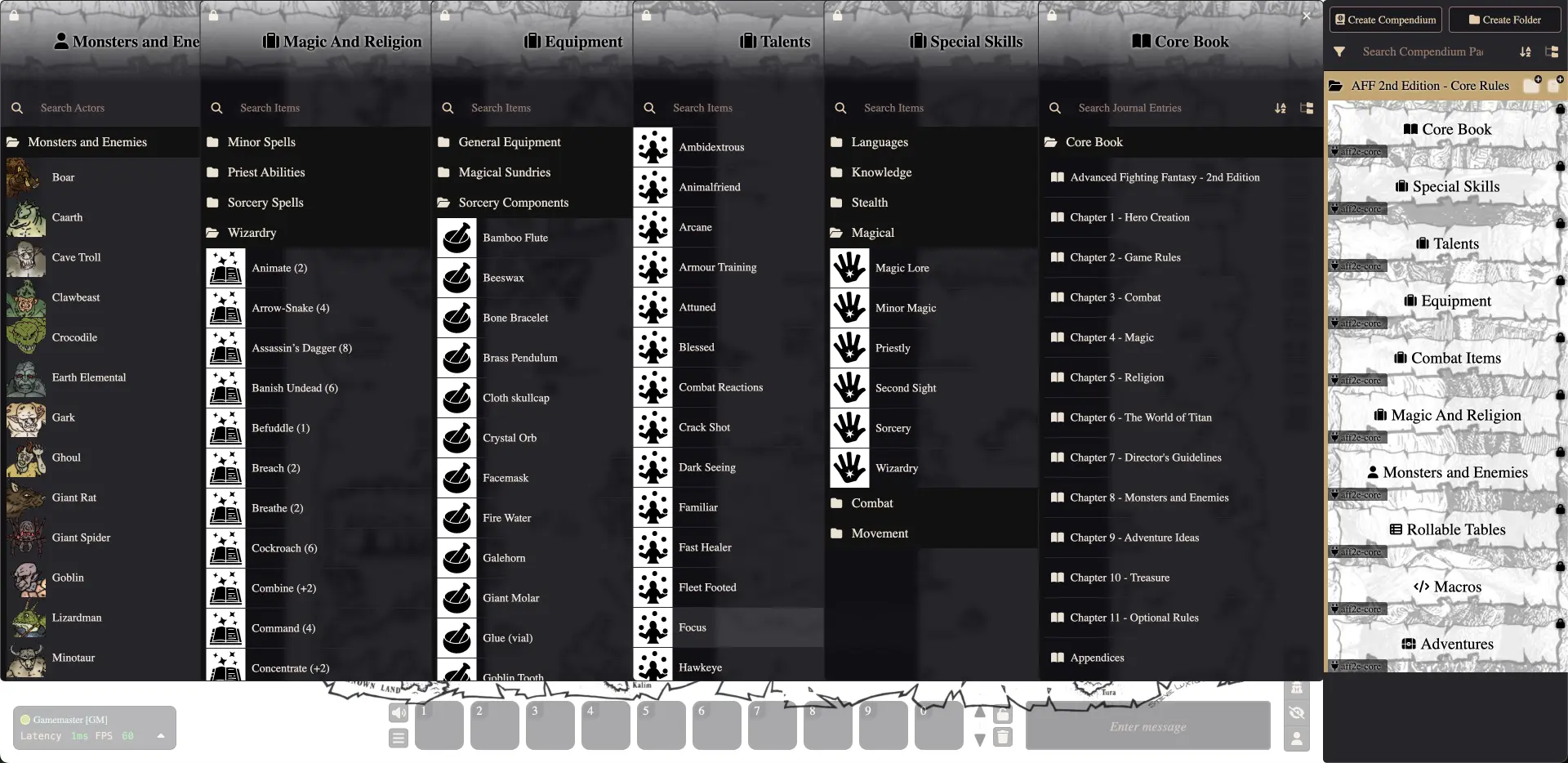Collapse the Wizardry folder
Screen dimensions: 1568x763
click(x=252, y=233)
